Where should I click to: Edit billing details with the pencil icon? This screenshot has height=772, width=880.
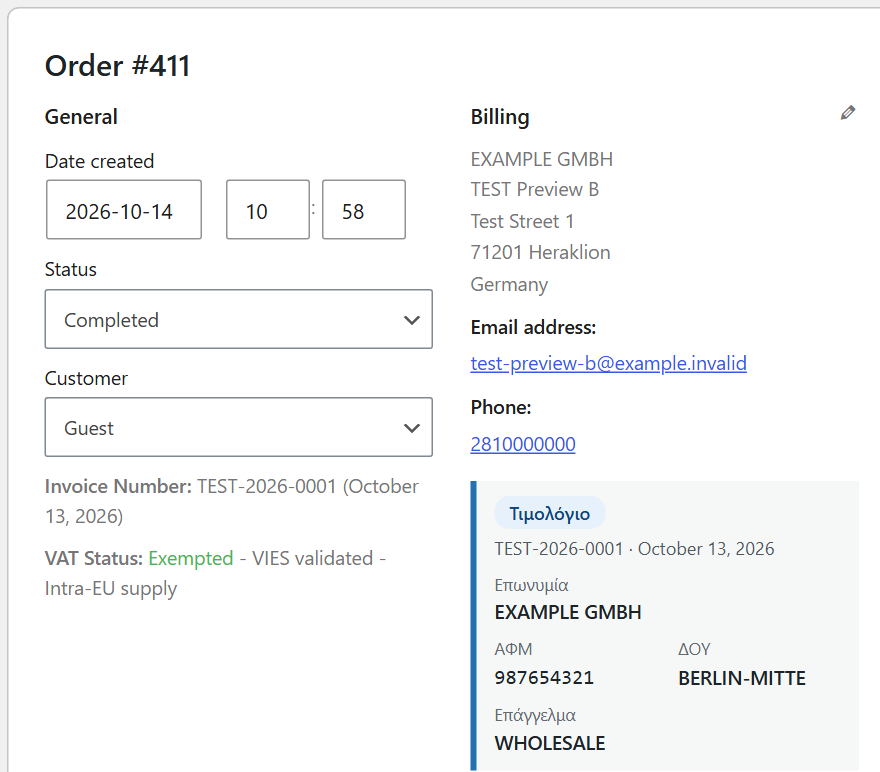[x=847, y=113]
